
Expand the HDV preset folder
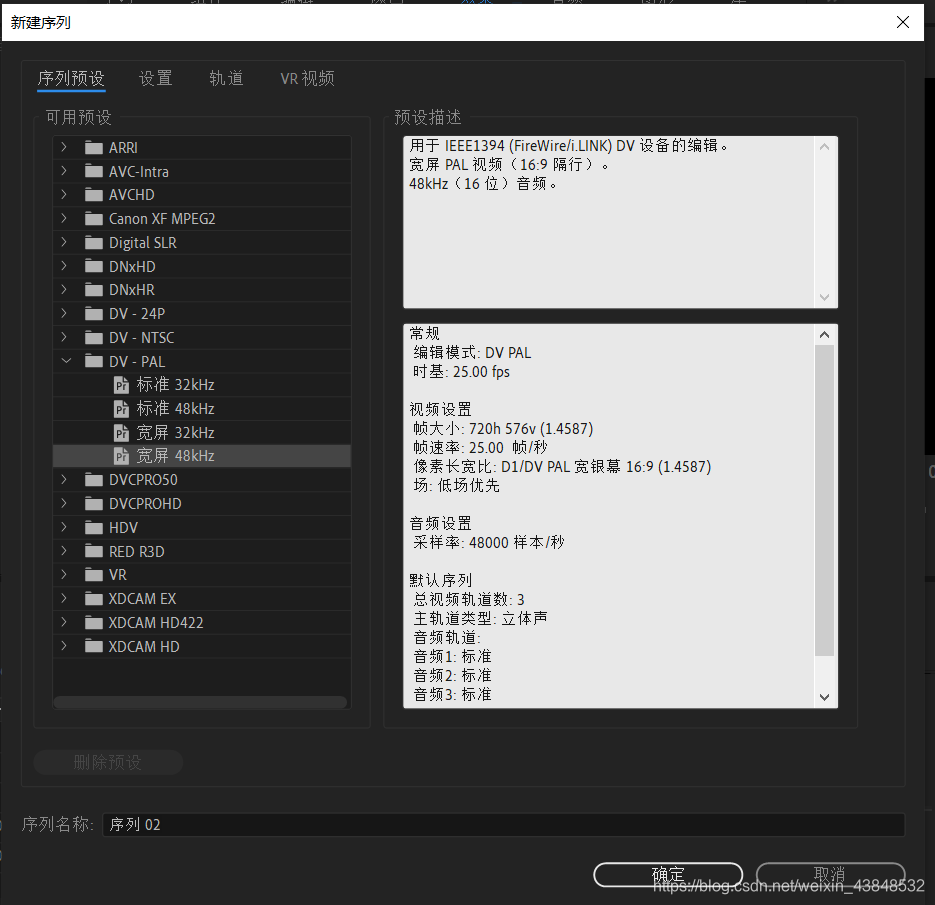pyautogui.click(x=64, y=526)
